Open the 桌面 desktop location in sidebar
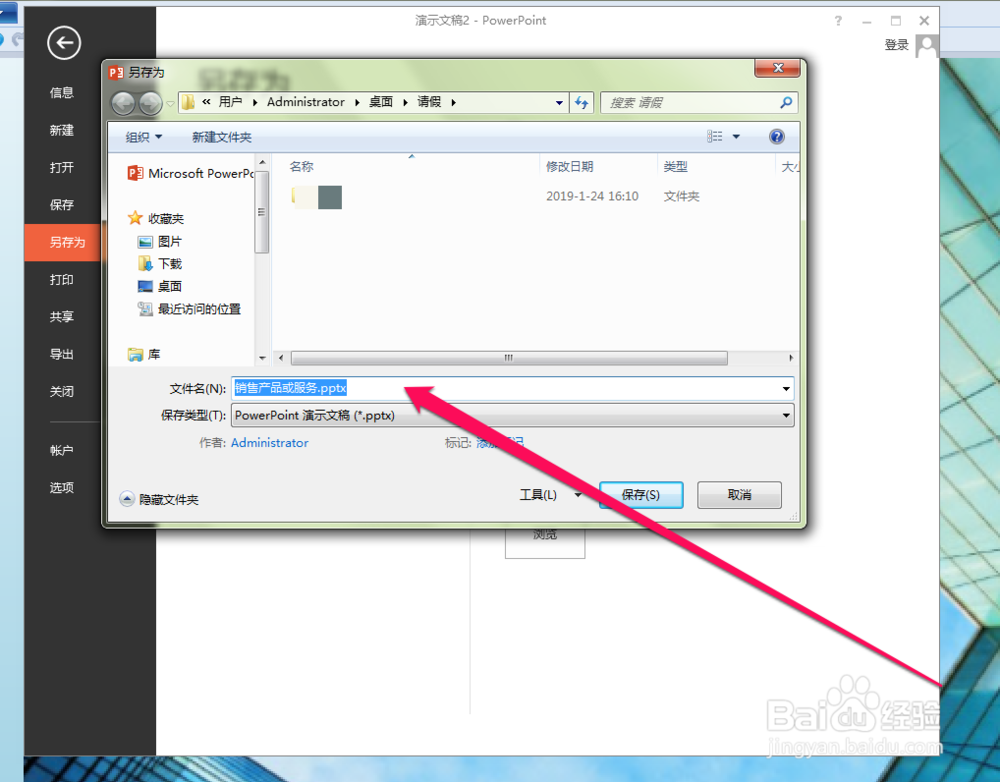This screenshot has height=782, width=1000. (161, 286)
